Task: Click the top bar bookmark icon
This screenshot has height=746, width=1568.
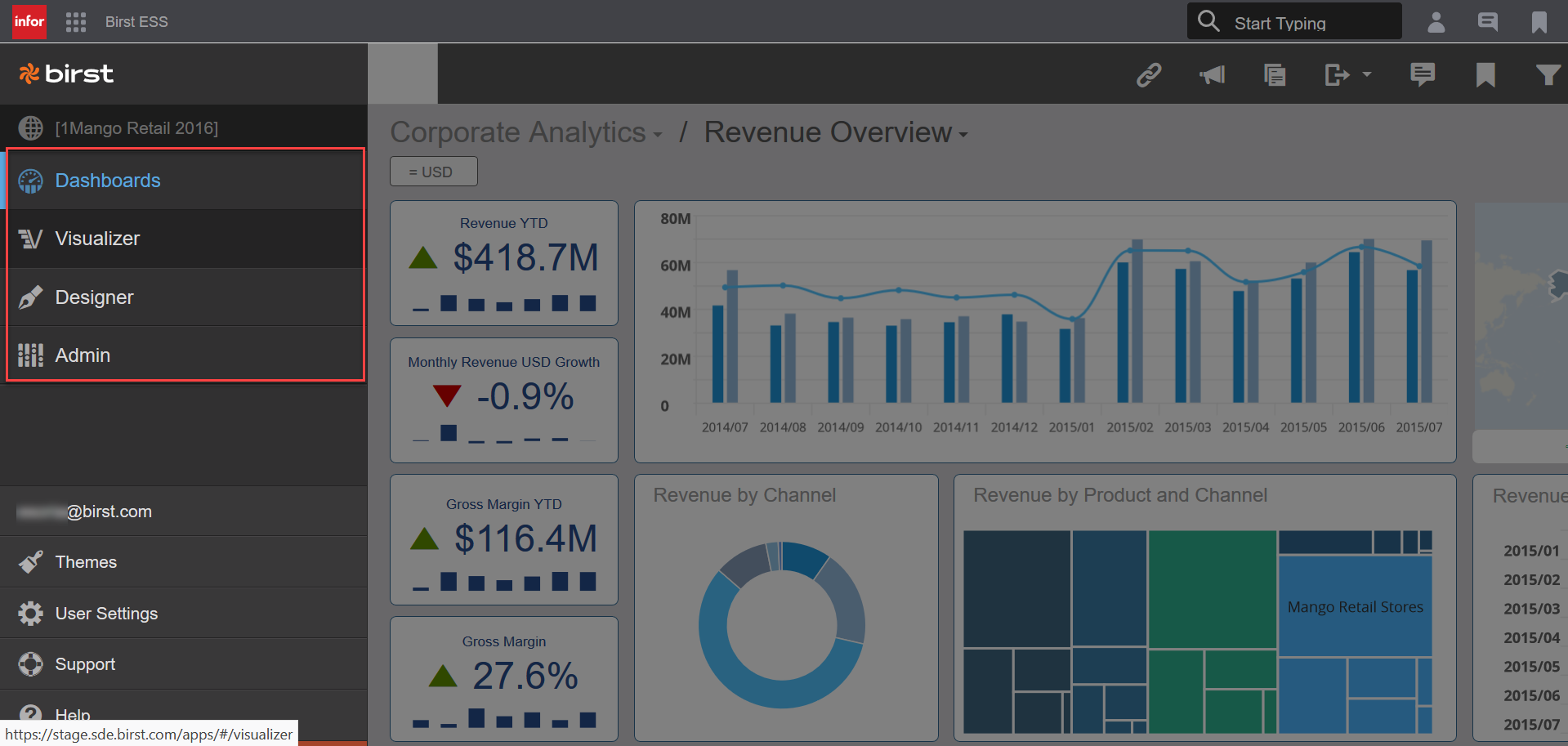Action: (1539, 22)
